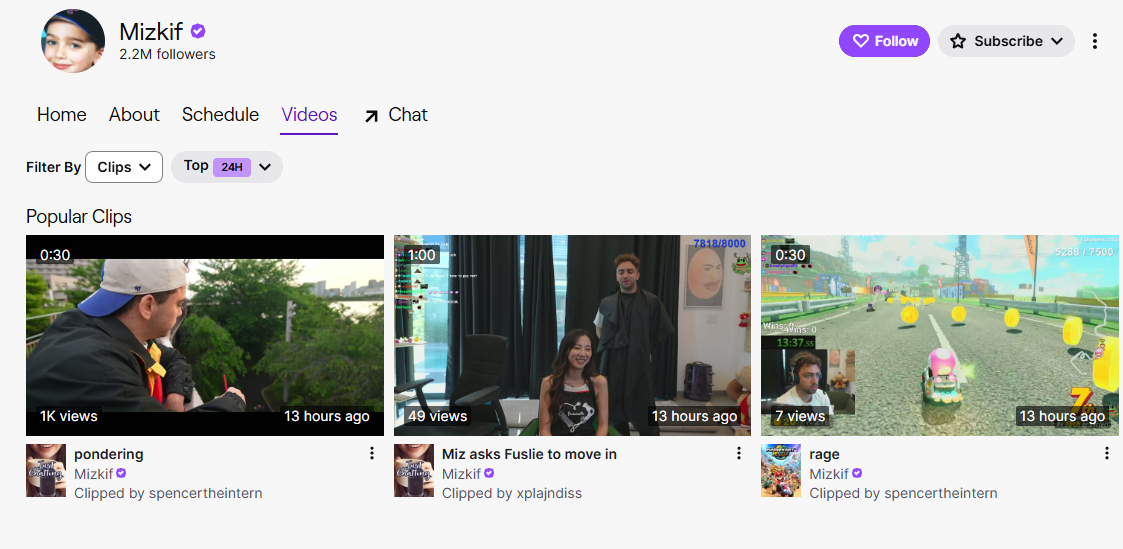Open the Schedule tab

[x=221, y=115]
